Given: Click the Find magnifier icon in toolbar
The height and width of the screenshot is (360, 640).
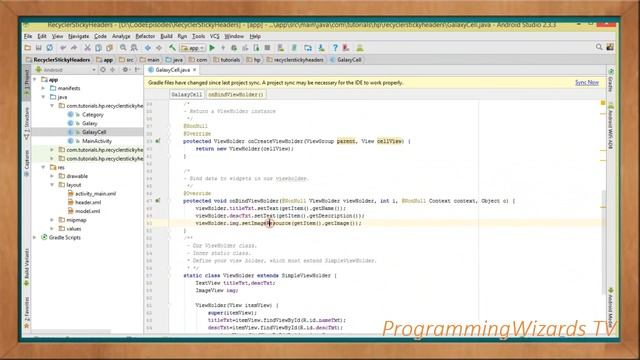Looking at the screenshot, I should (123, 48).
